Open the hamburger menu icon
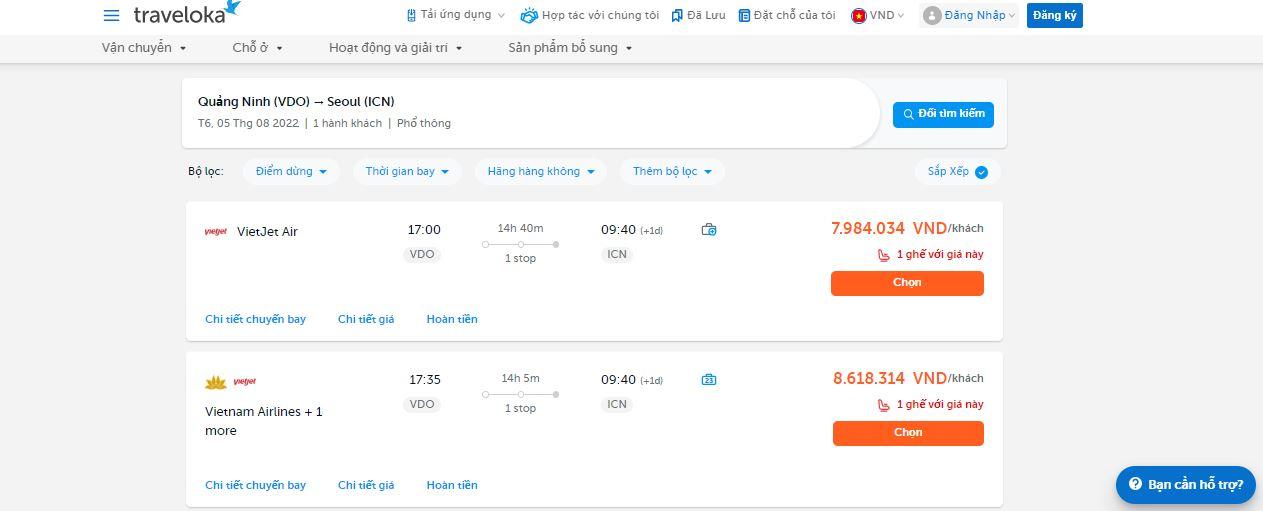This screenshot has height=511, width=1263. pyautogui.click(x=111, y=15)
